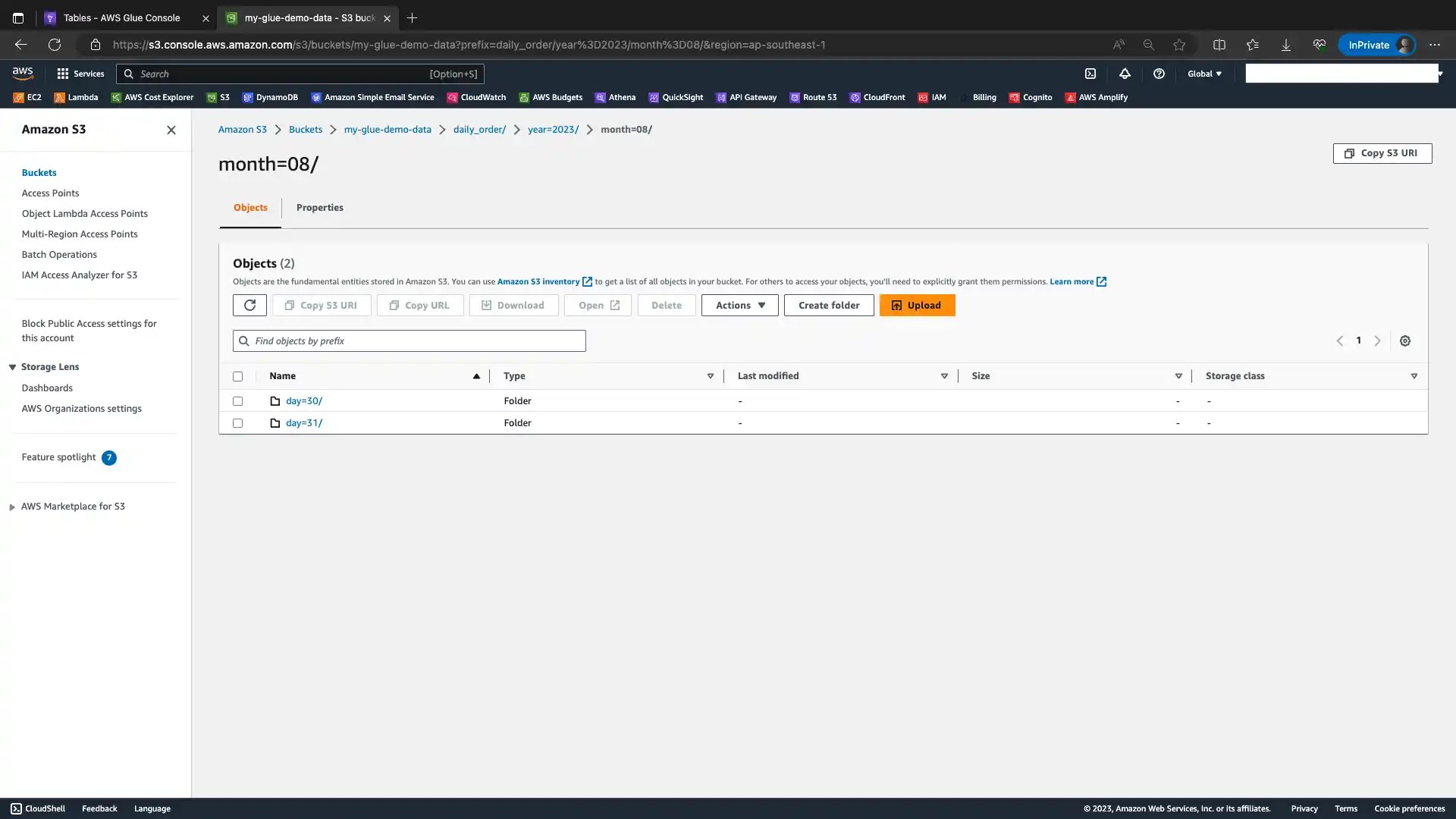Screen dimensions: 1456x819
Task: Open the QuickSight service shortcut
Action: coord(676,97)
